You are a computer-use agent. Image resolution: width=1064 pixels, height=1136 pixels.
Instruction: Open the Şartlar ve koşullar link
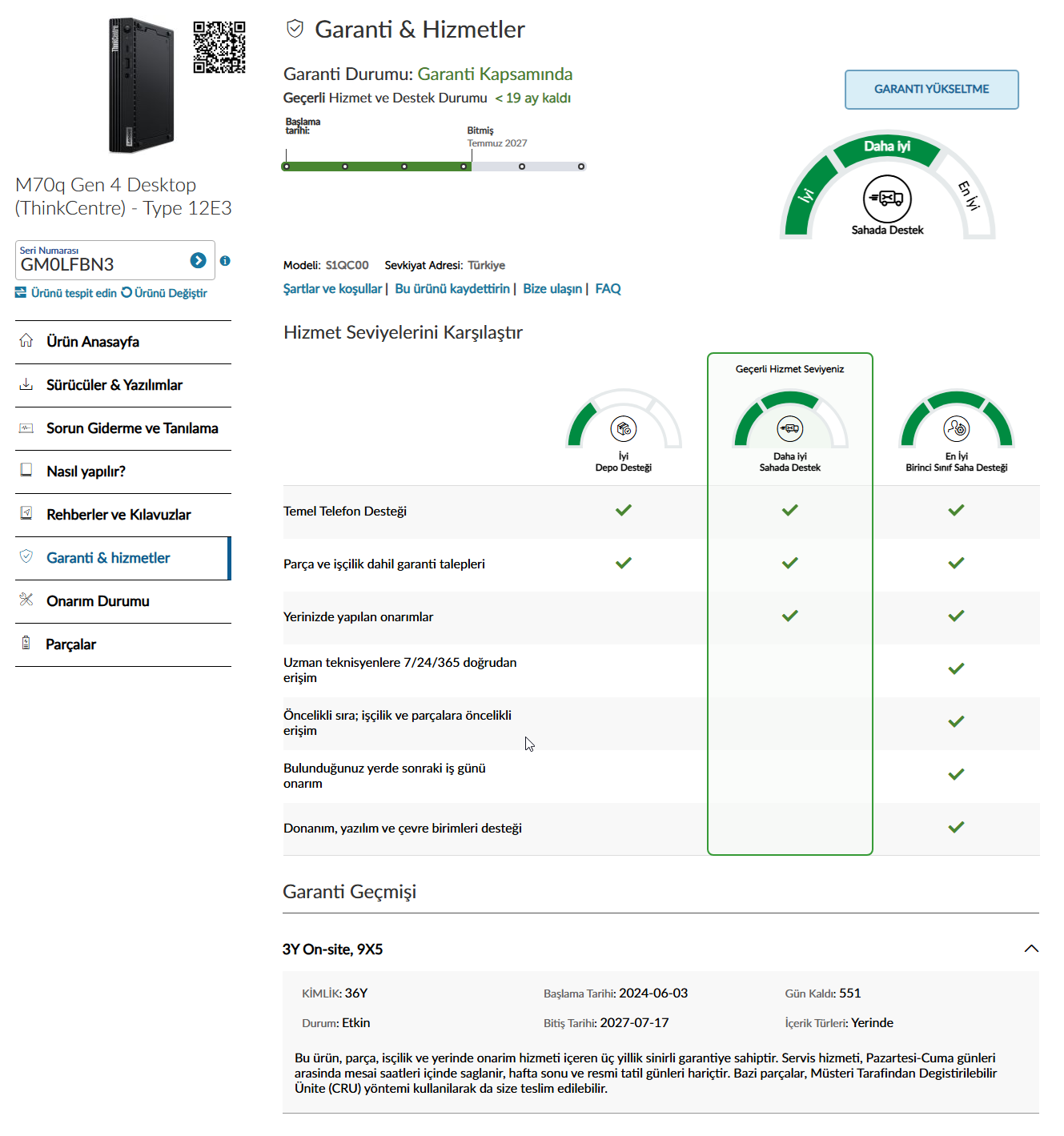(x=333, y=288)
